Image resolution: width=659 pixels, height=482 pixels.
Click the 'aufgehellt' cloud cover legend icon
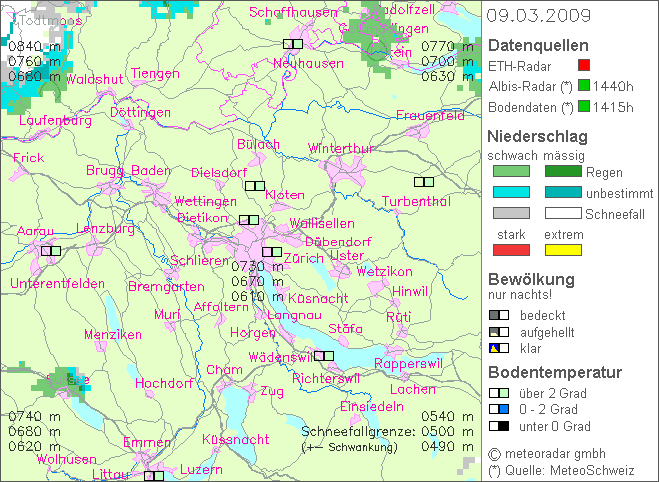pos(499,332)
